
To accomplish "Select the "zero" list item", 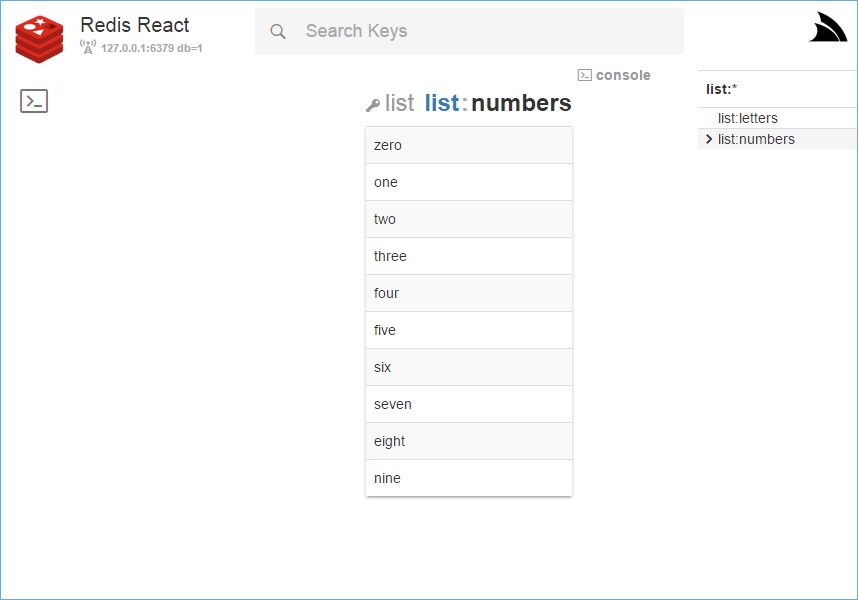I will pos(468,145).
